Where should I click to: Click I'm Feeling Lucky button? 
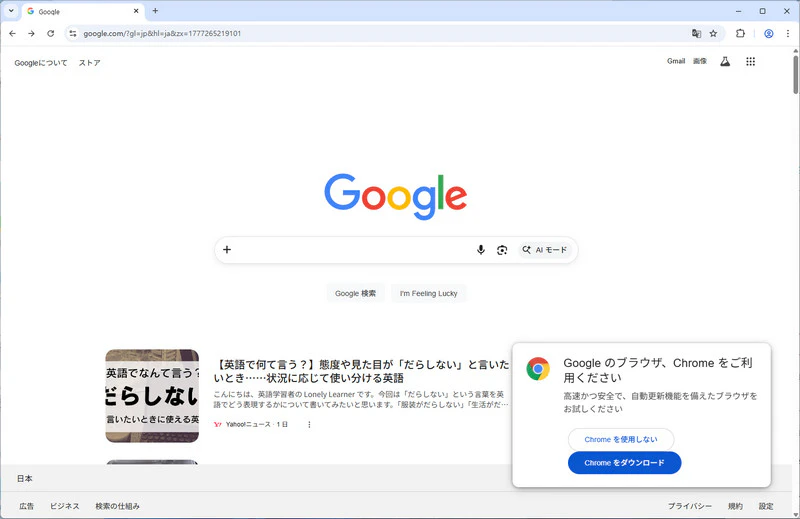[429, 293]
